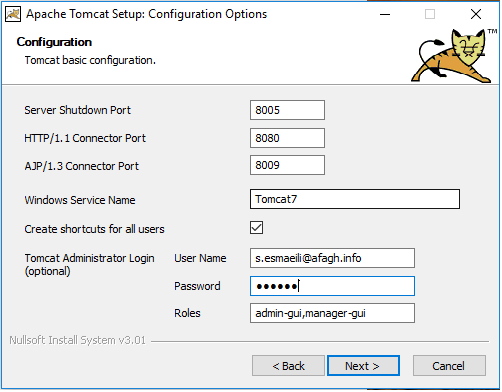Click the disabled maximize button
Screen dimensions: 502x392
click(430, 14)
